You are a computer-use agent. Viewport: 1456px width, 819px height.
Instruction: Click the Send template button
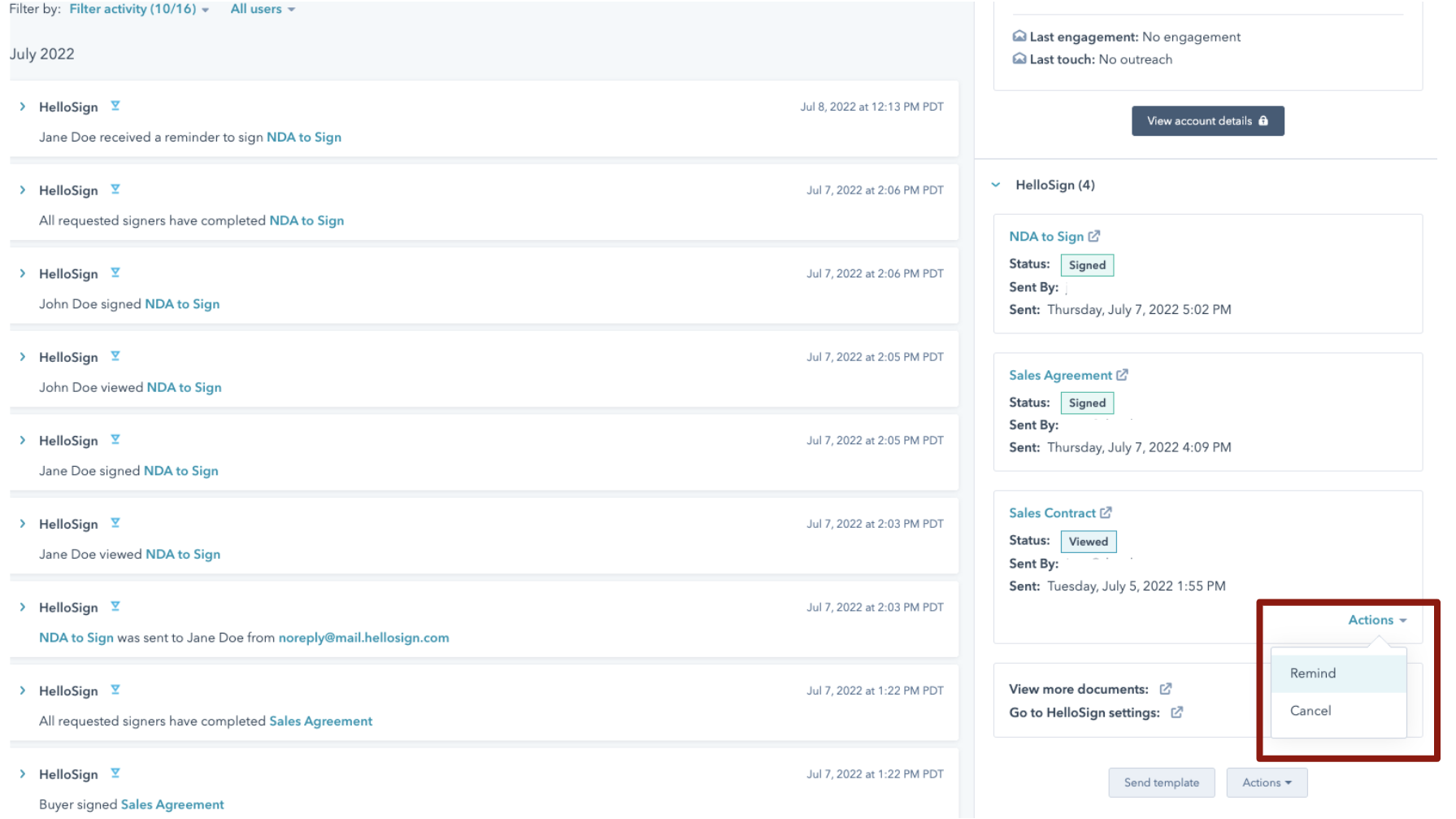click(x=1163, y=782)
